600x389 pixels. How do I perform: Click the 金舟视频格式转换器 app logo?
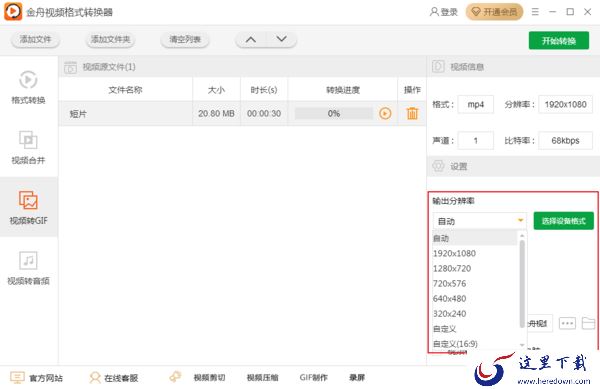coord(13,11)
